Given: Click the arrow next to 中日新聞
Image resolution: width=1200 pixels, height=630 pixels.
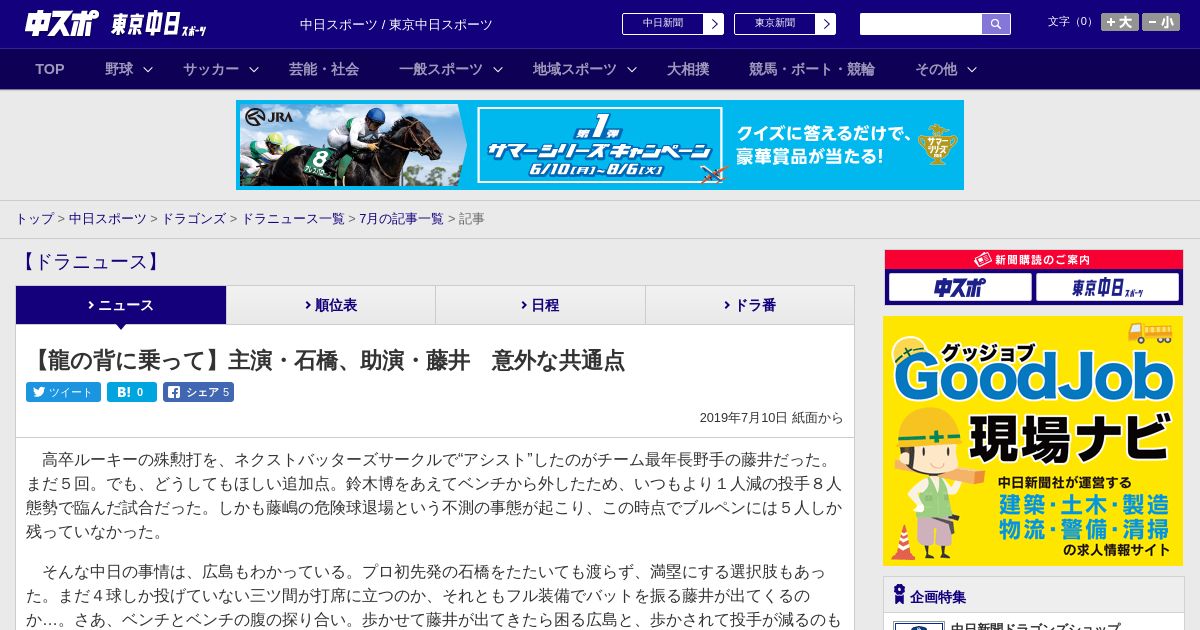Looking at the screenshot, I should click(714, 24).
